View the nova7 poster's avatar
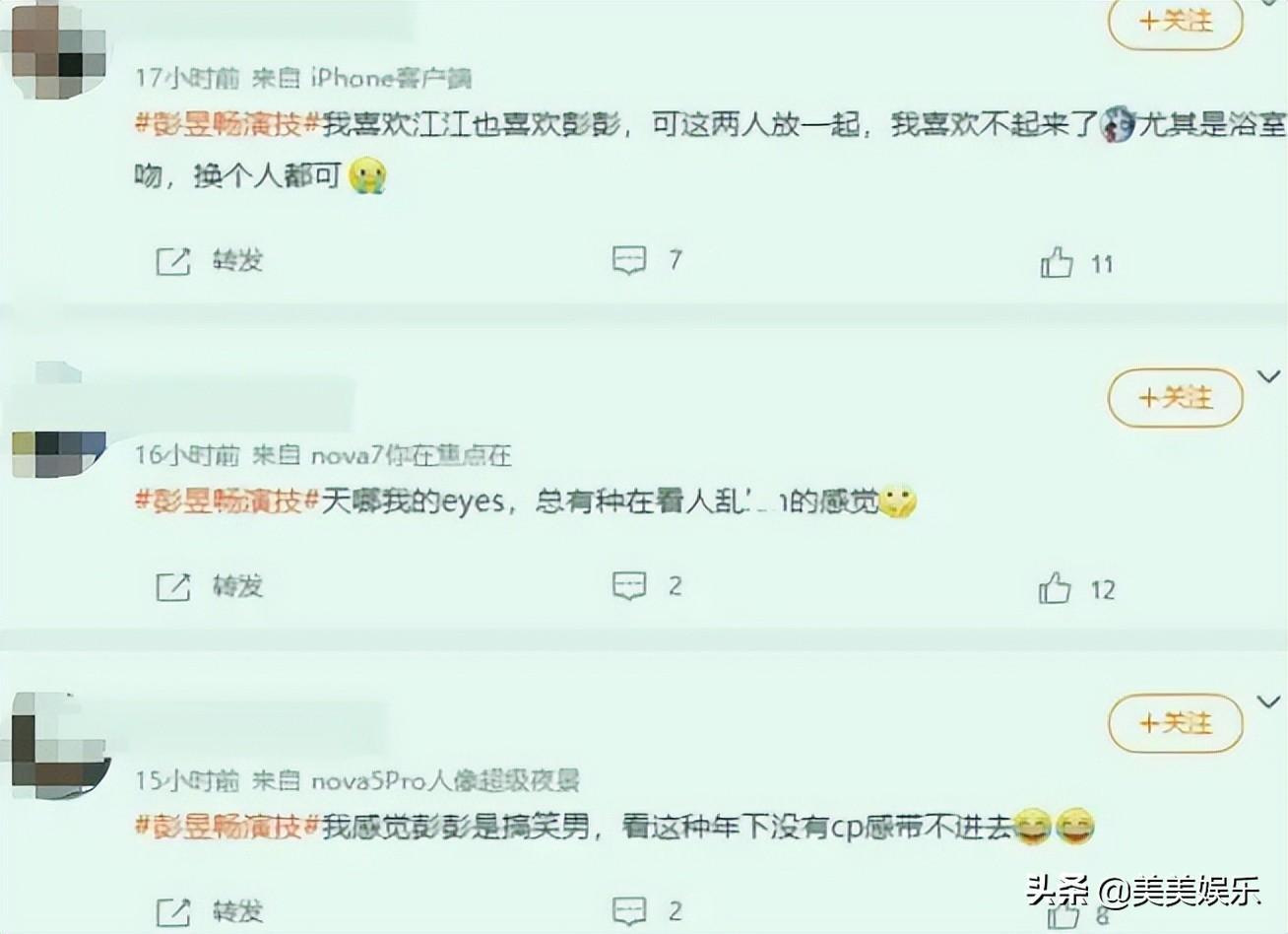This screenshot has width=1288, height=934. pyautogui.click(x=59, y=451)
